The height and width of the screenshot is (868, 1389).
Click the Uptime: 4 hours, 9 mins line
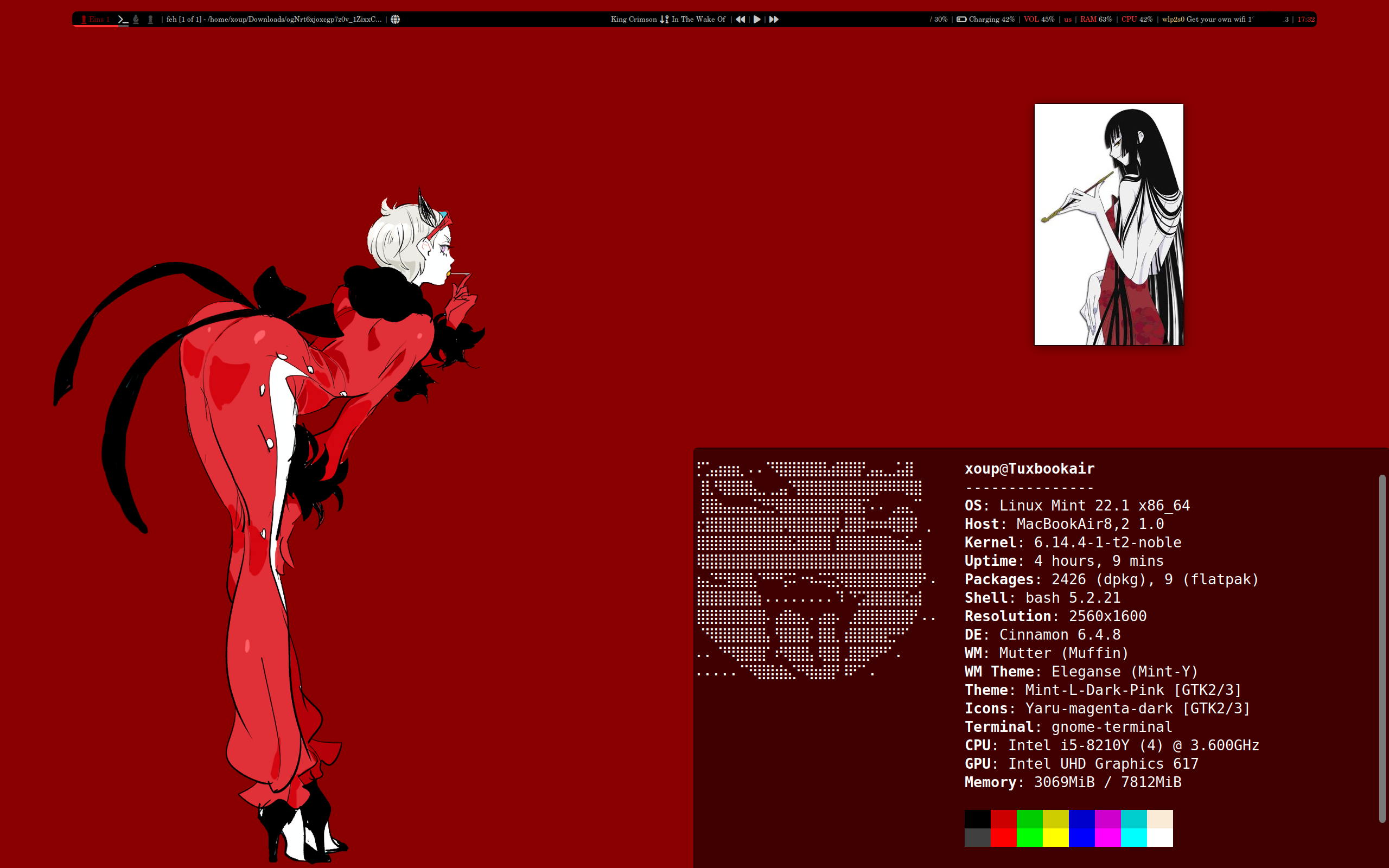(x=1064, y=560)
